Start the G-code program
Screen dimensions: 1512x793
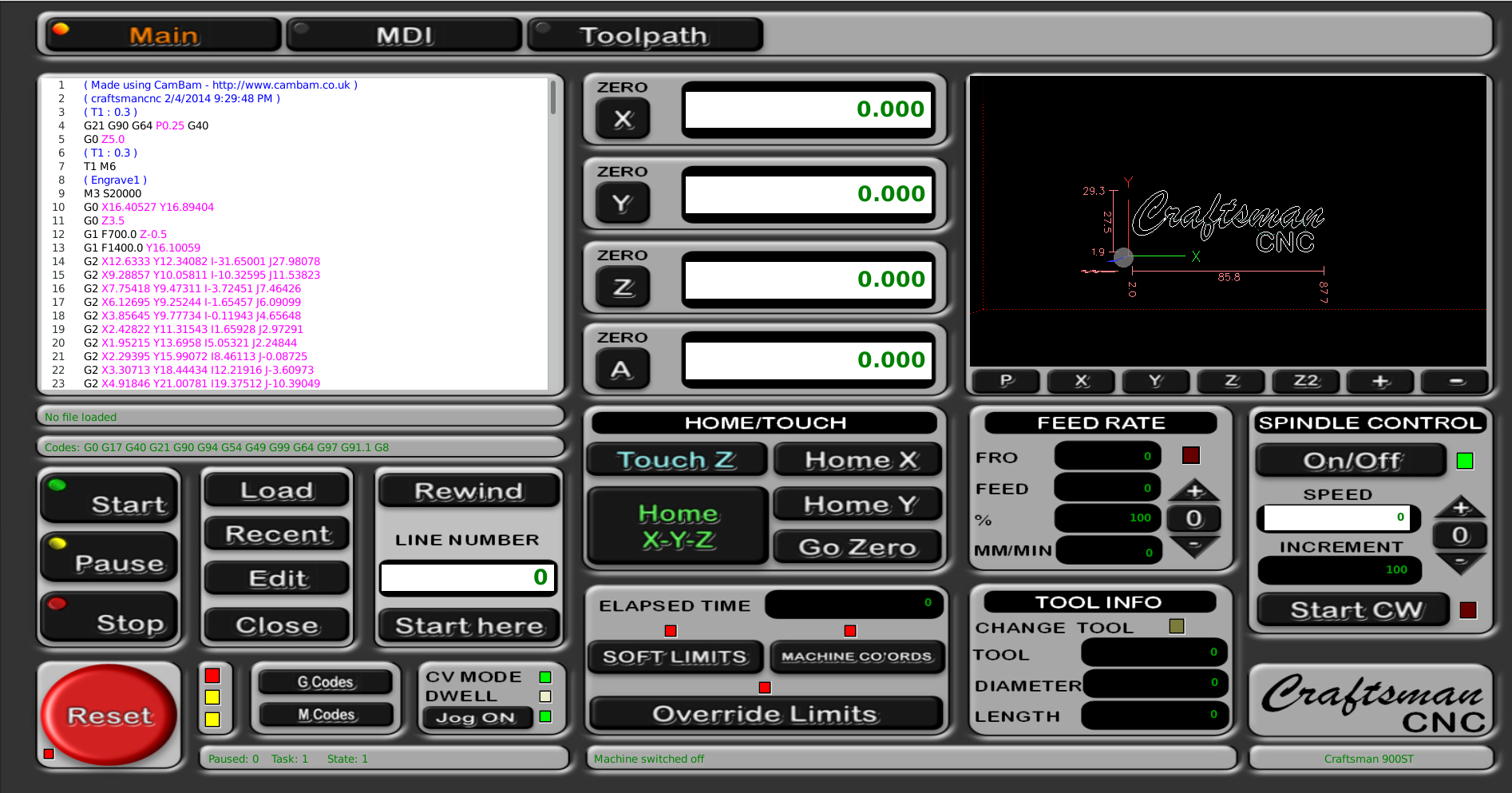[109, 498]
